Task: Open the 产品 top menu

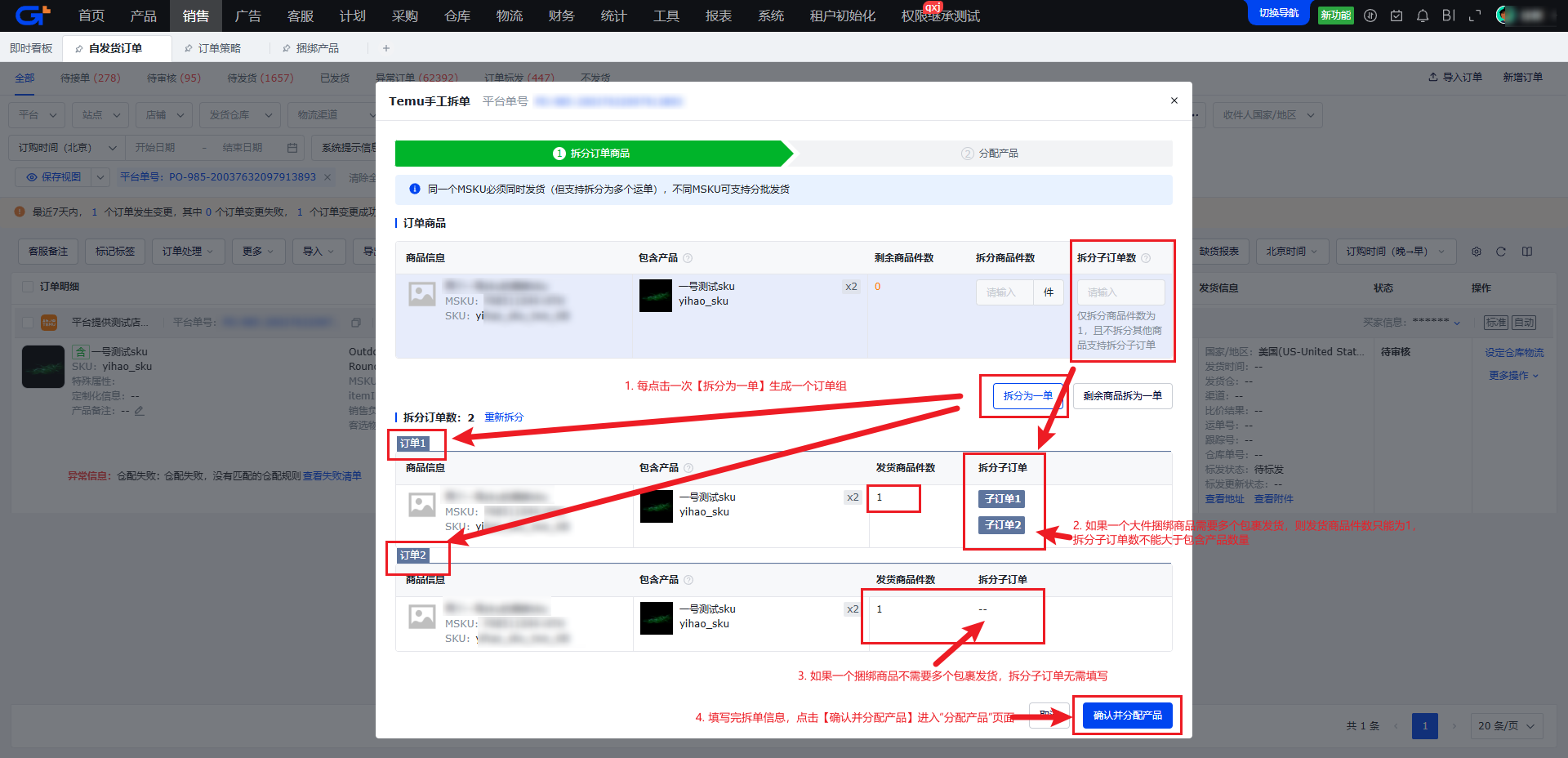Action: (144, 16)
